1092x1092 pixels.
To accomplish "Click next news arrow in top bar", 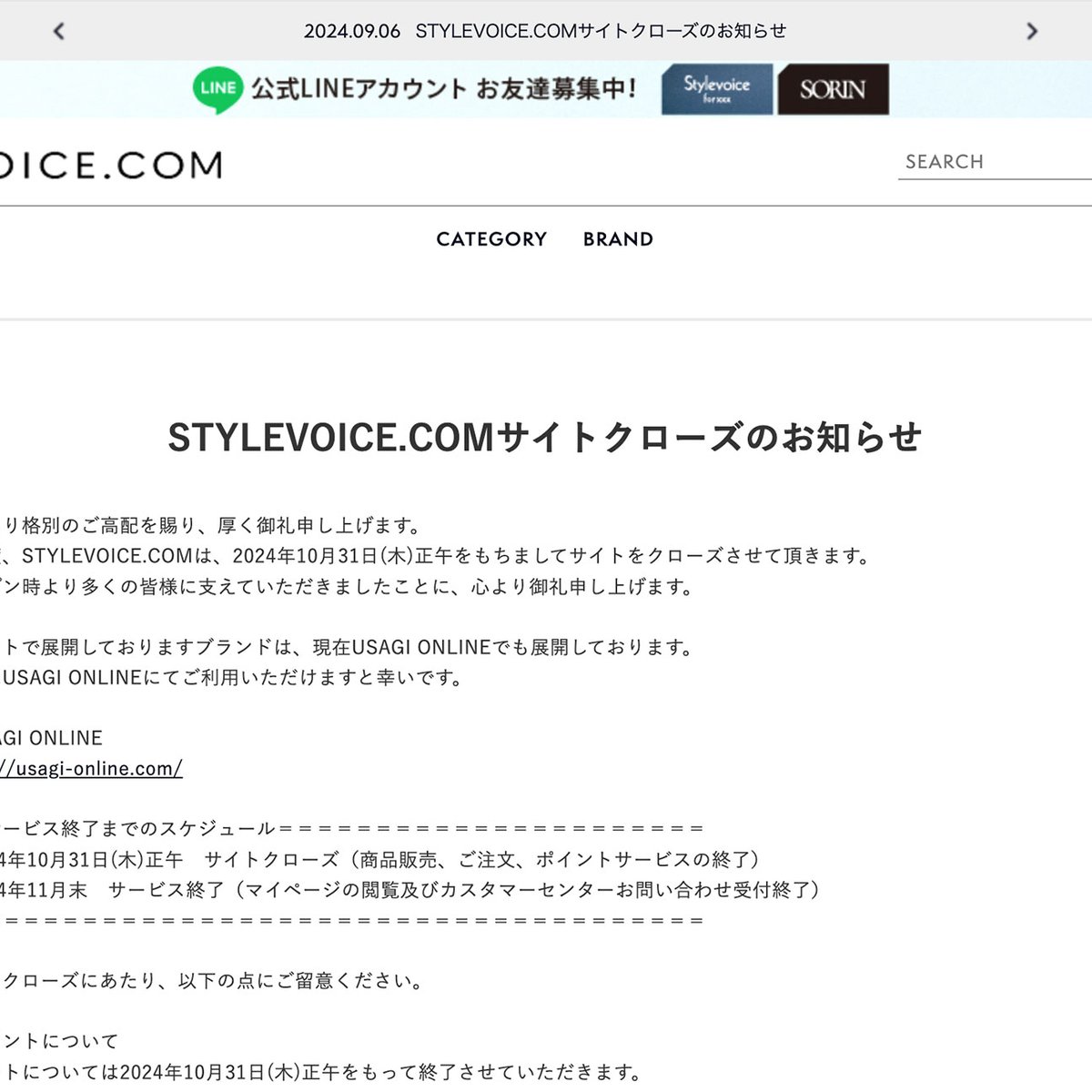I will coord(1031,31).
